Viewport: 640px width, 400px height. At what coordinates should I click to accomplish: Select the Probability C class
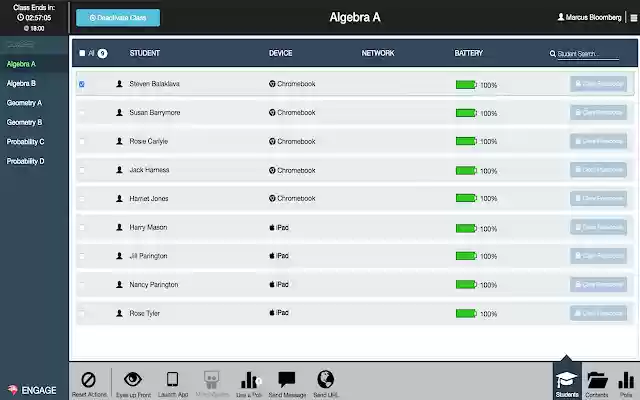25,142
